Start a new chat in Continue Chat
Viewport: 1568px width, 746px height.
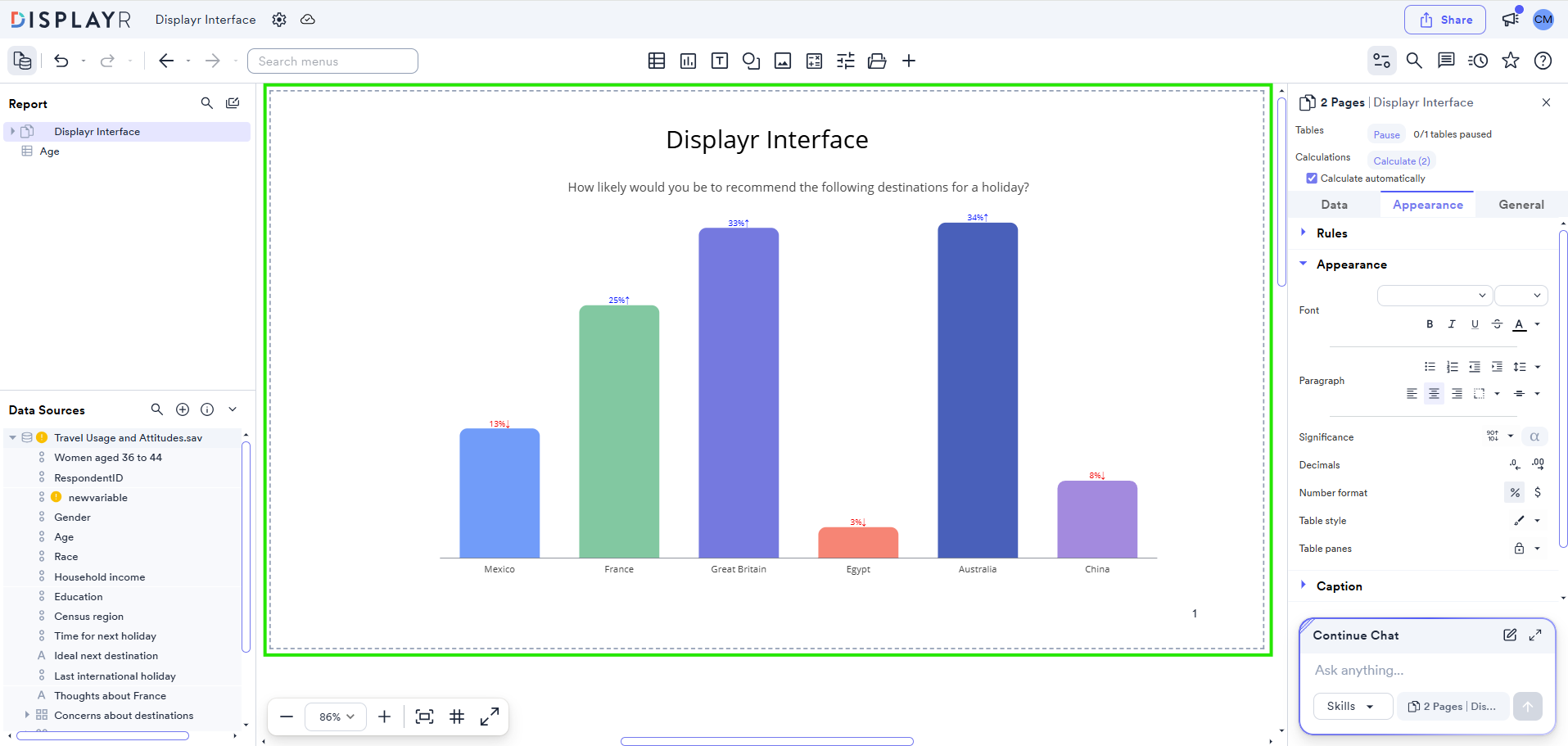(x=1510, y=635)
